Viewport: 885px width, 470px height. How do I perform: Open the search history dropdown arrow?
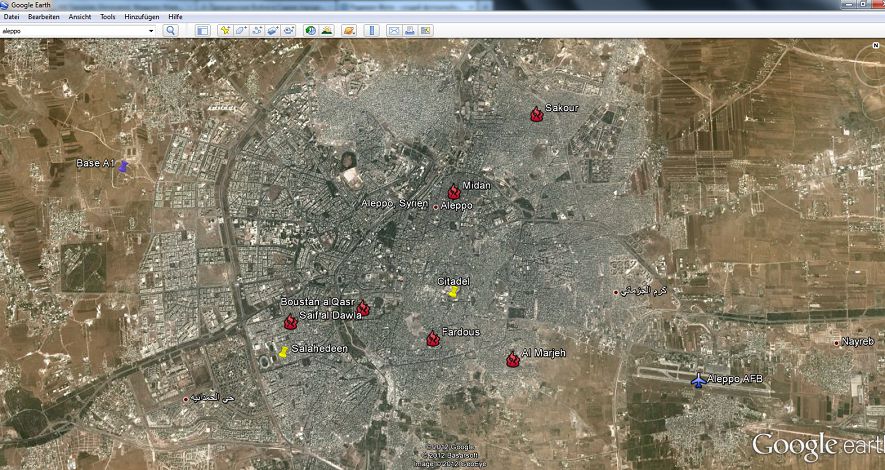coord(151,30)
